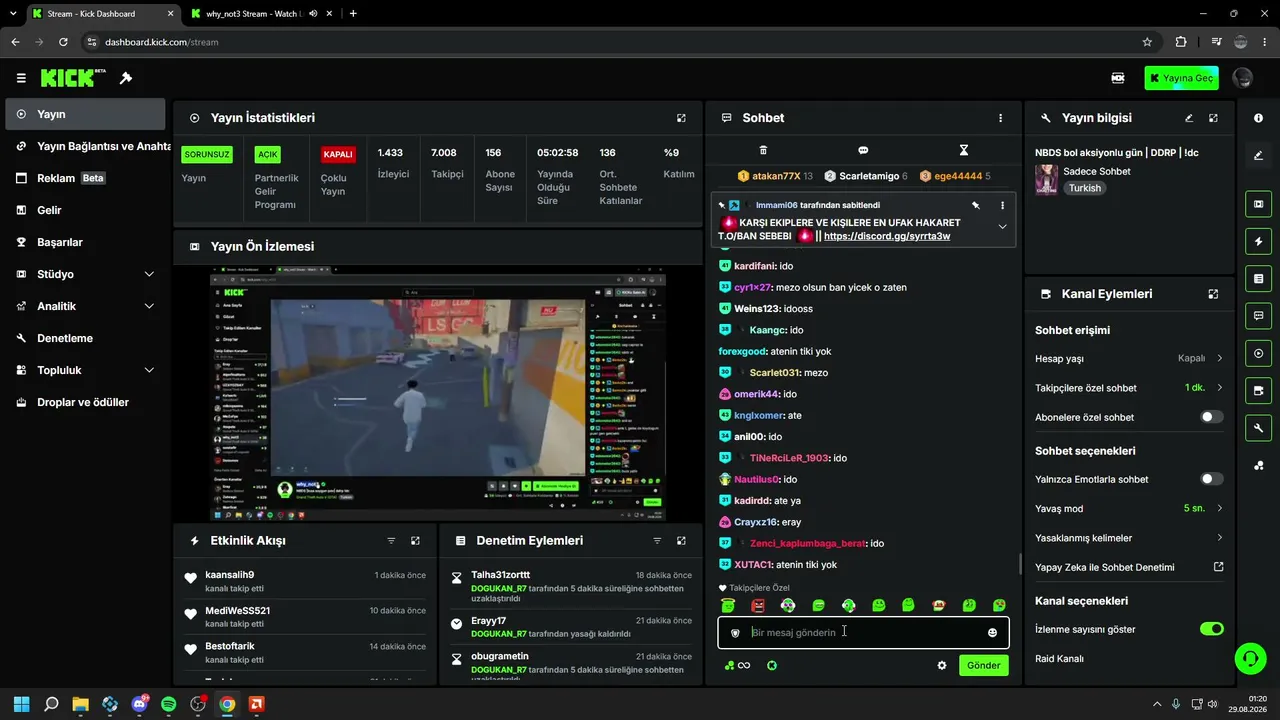Image resolution: width=1280 pixels, height=720 pixels.
Task: Open the green support headset button
Action: tap(1250, 658)
